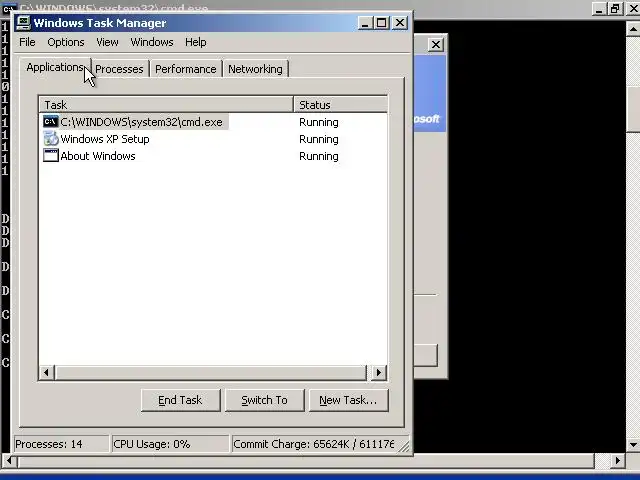Click Running status of Windows XP Setup

pyautogui.click(x=319, y=139)
